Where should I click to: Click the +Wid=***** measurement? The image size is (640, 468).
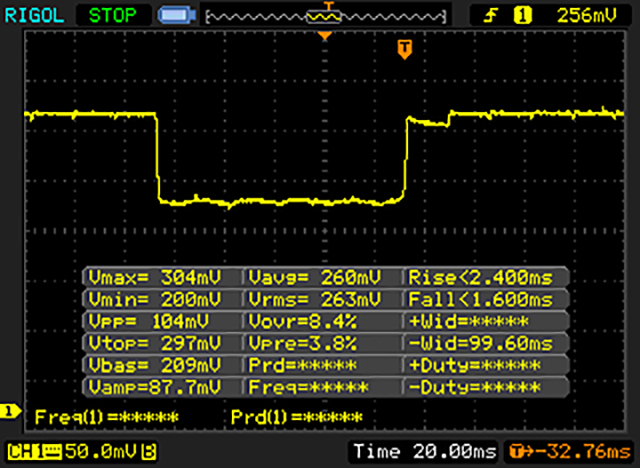469,322
